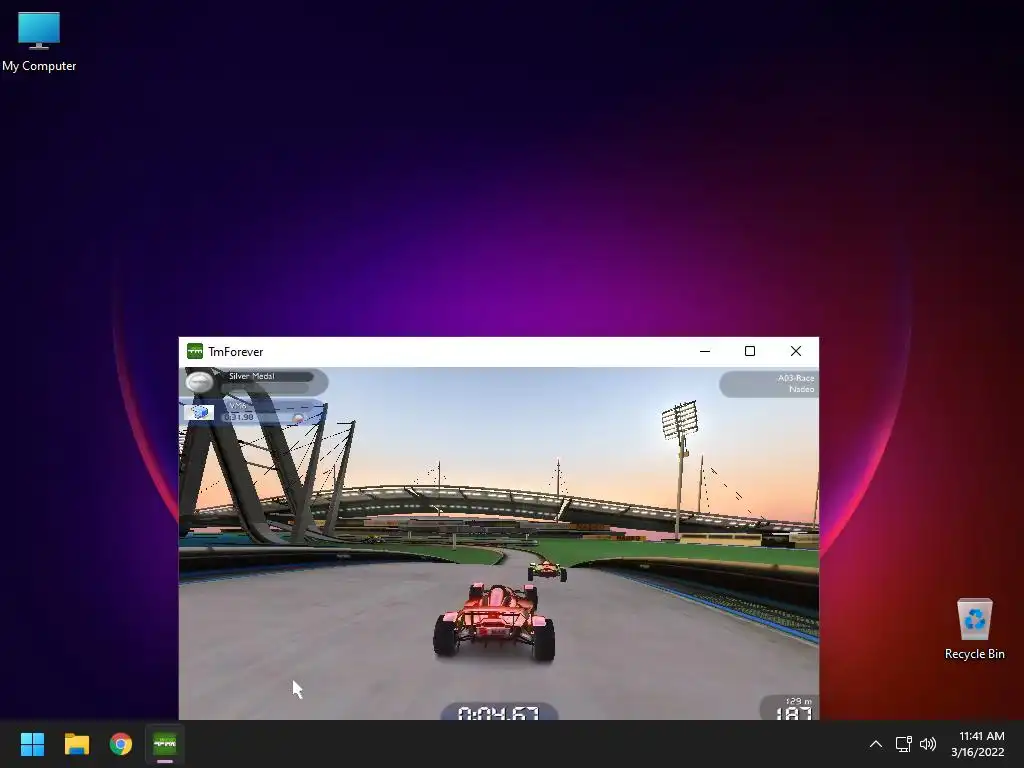
Task: Minimize the TmForever window
Action: [x=705, y=351]
